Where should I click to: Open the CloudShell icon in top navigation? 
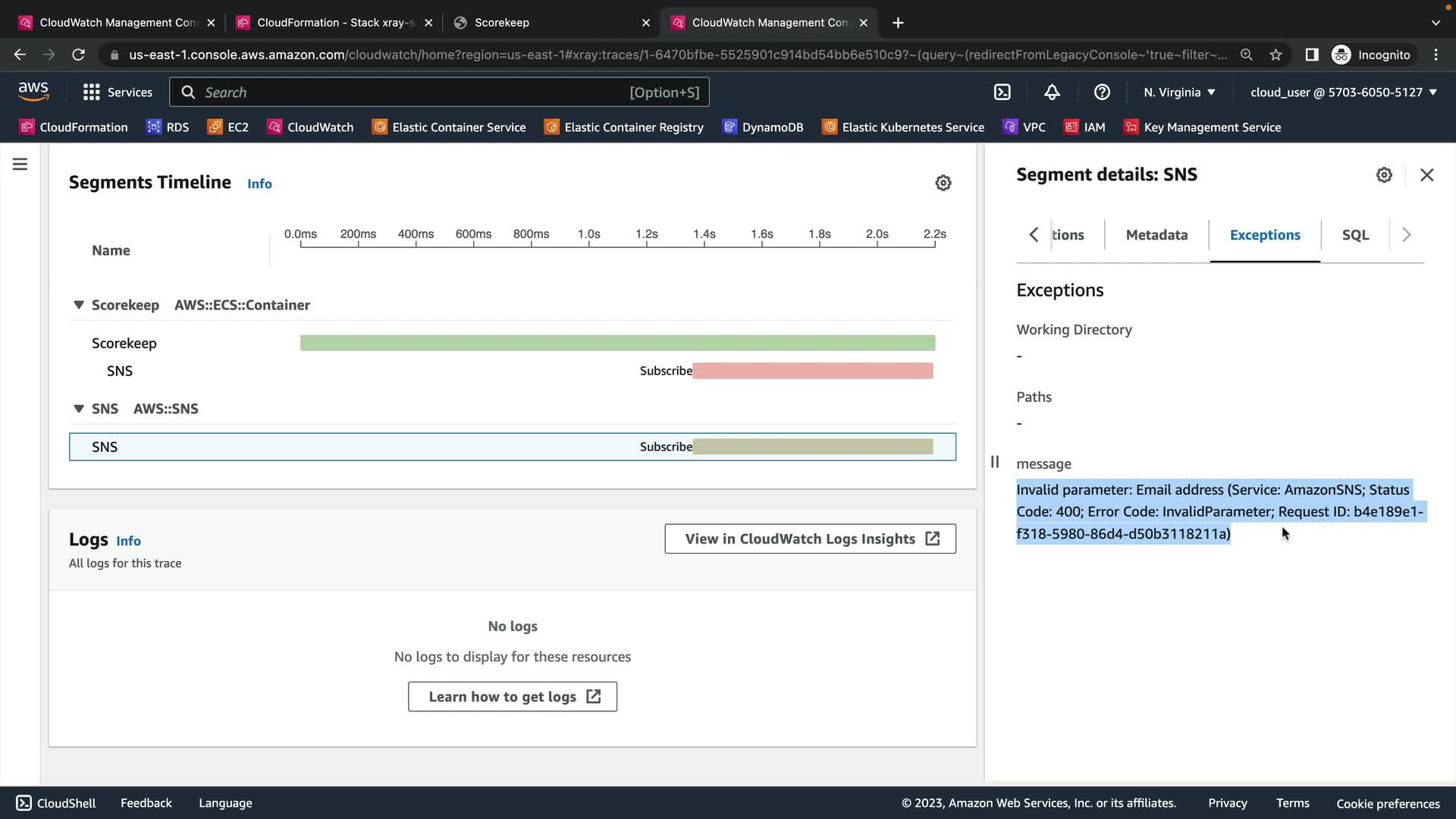[1003, 93]
